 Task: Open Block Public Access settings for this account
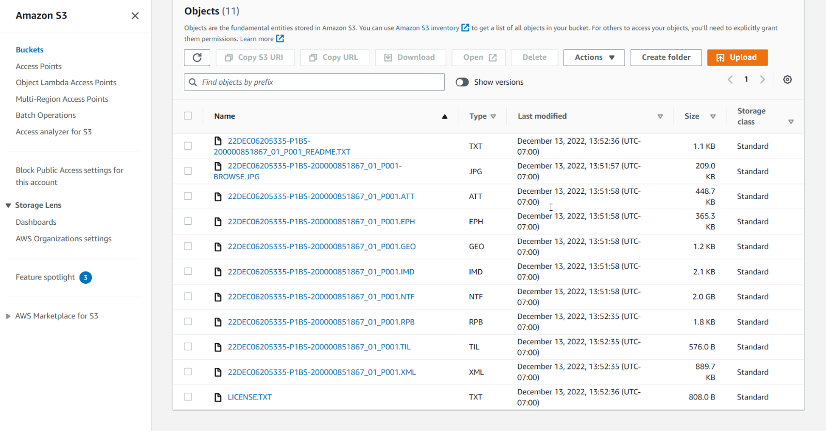pyautogui.click(x=69, y=176)
